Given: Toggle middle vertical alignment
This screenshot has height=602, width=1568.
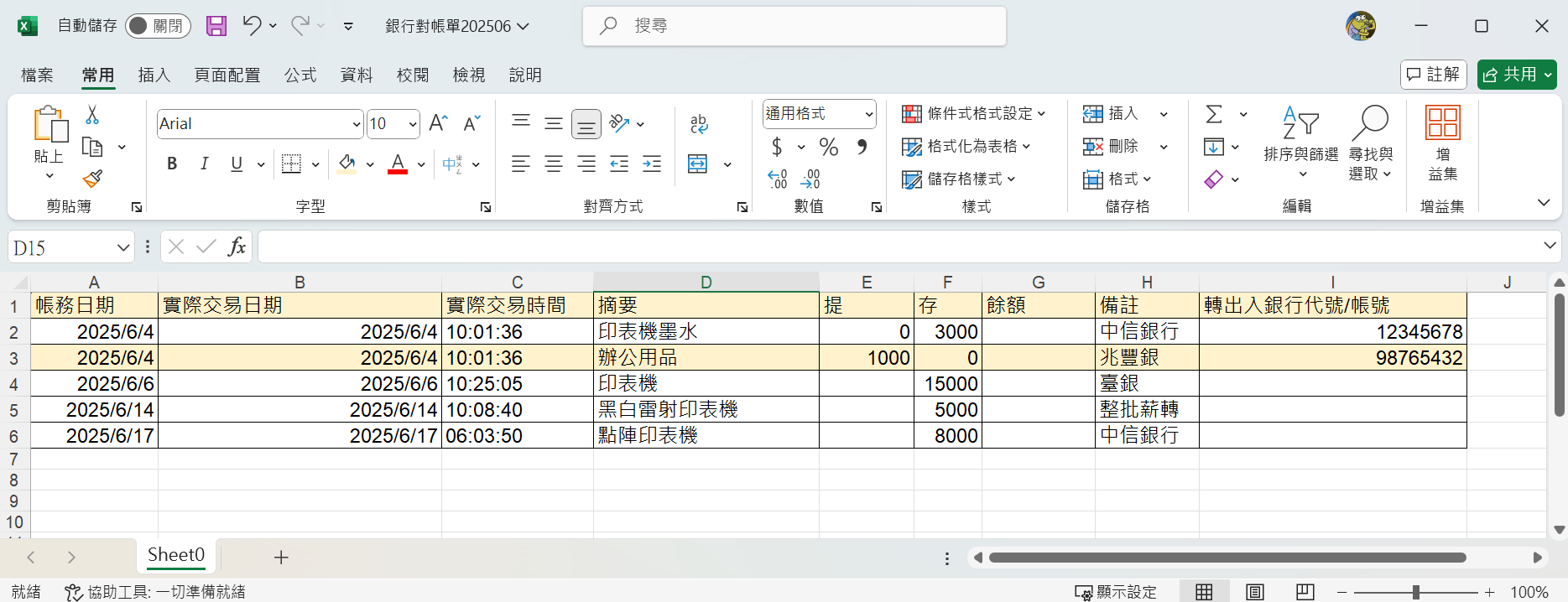Looking at the screenshot, I should pyautogui.click(x=554, y=123).
